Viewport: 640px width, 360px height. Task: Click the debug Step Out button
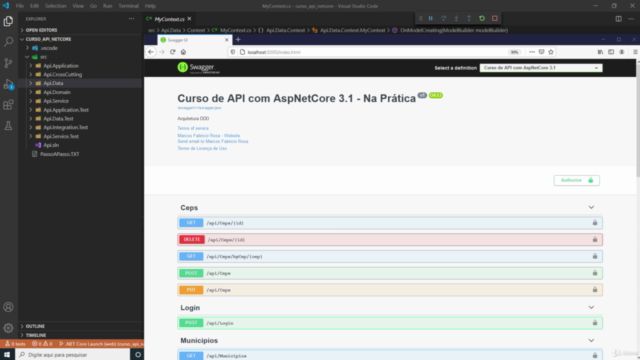pos(469,18)
